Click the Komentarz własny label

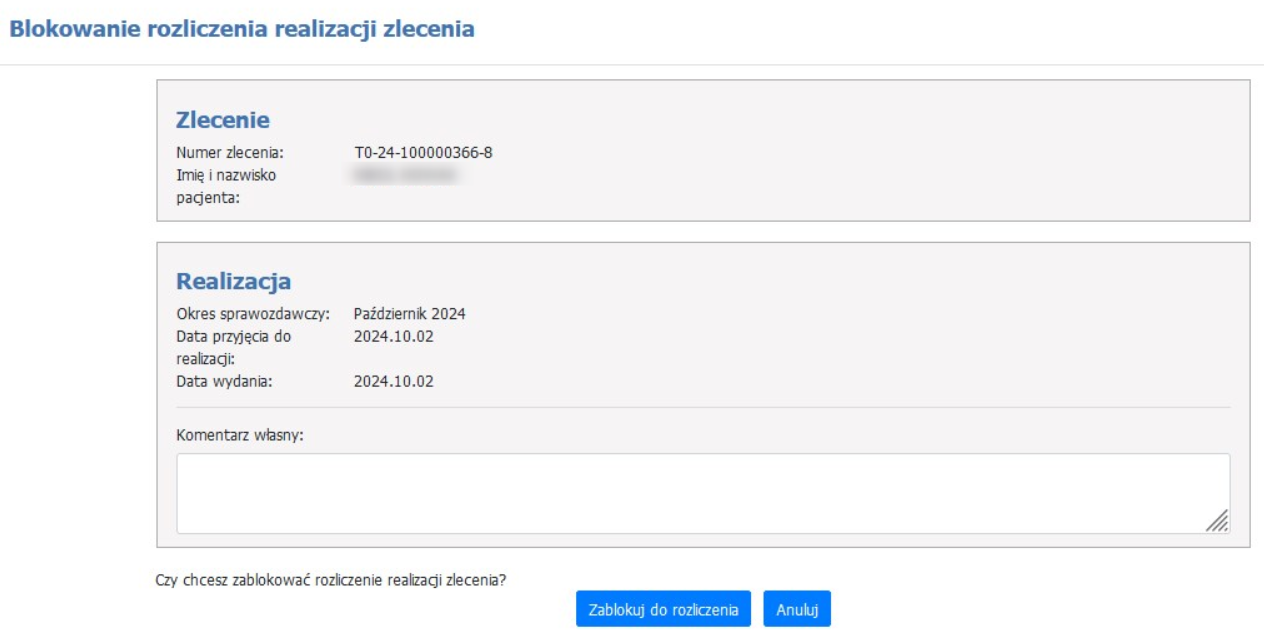click(240, 435)
